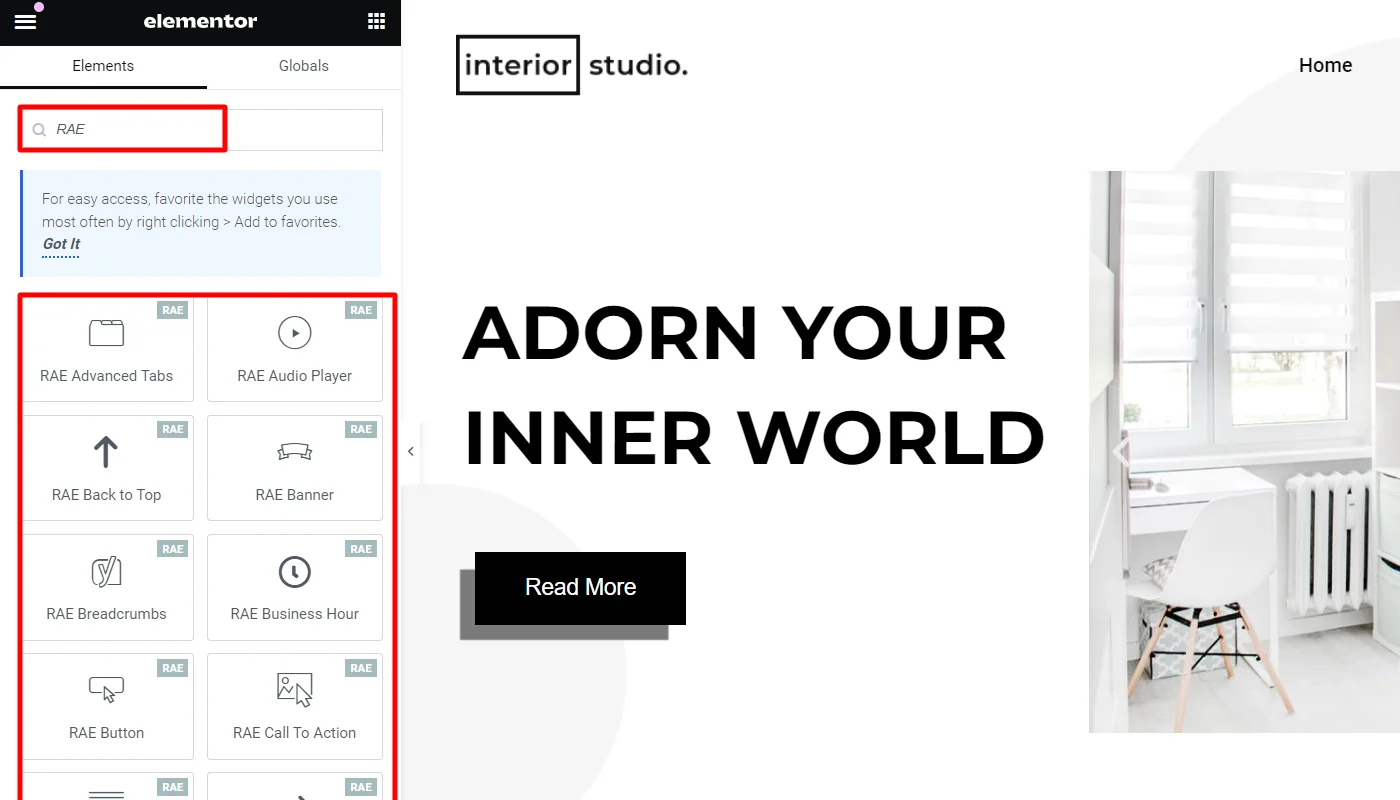Click the widgets panel grid icon
This screenshot has height=800, width=1400.
[x=376, y=21]
